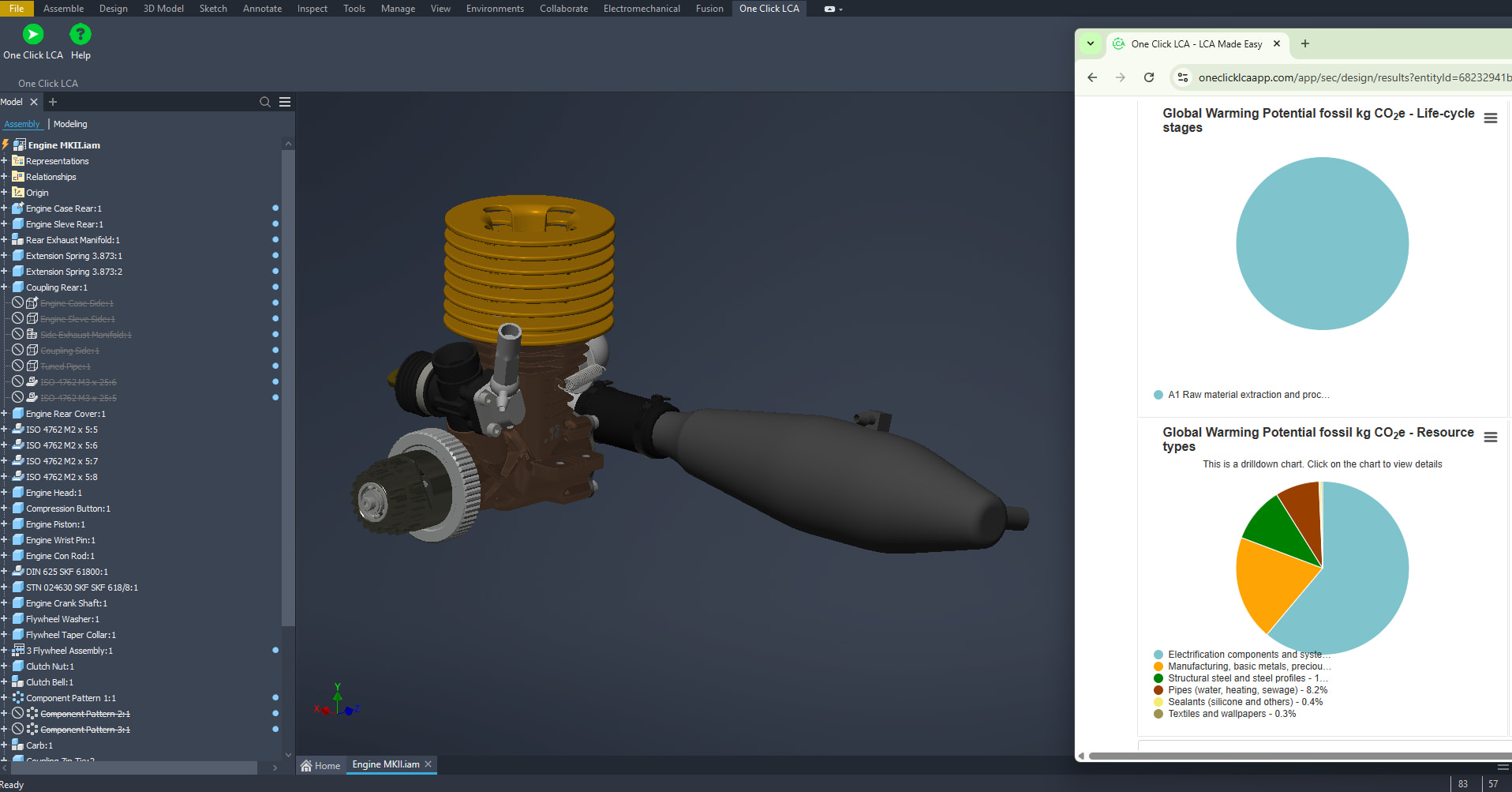Toggle the Pipes legend entry
The width and height of the screenshot is (1512, 792).
[x=1247, y=690]
